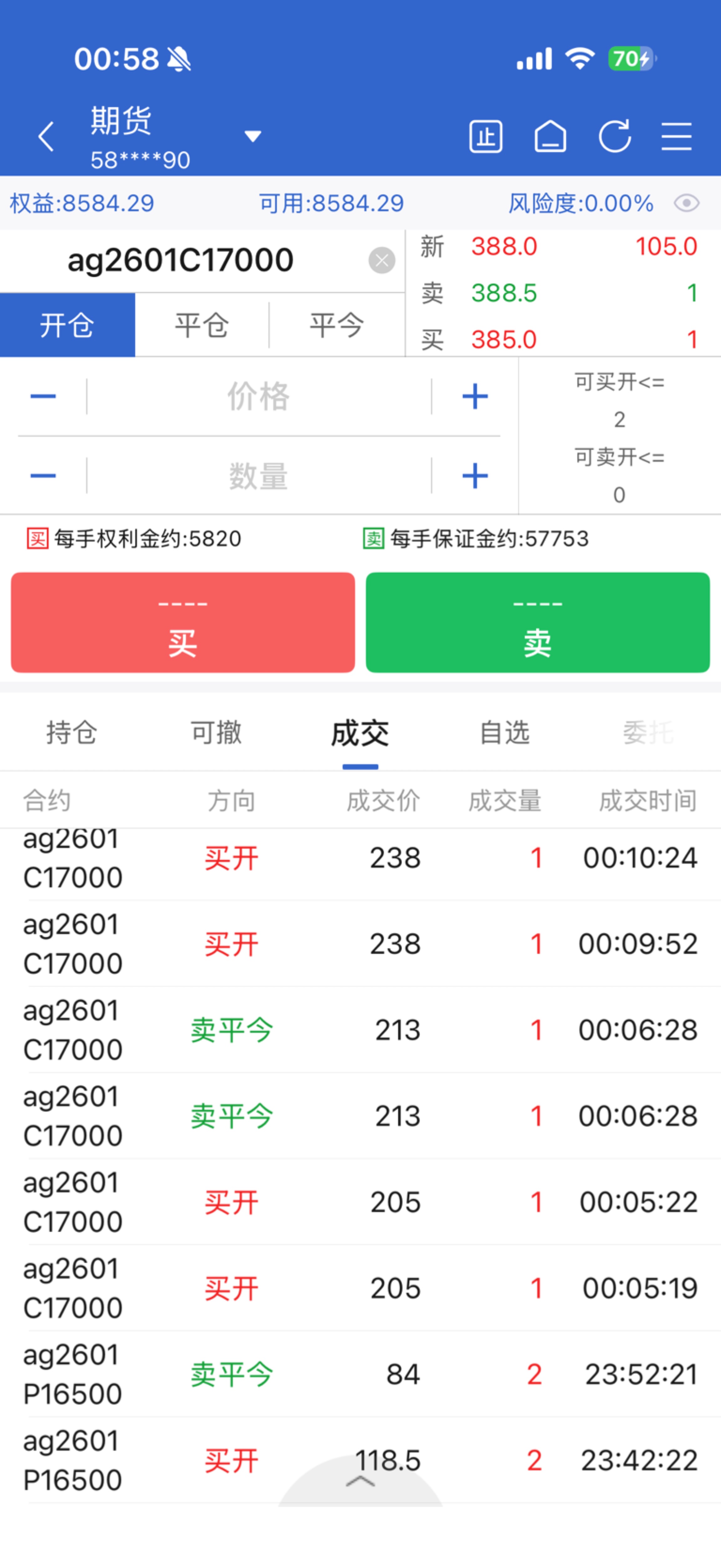
Task: Switch to the 自选 tab
Action: [x=504, y=733]
